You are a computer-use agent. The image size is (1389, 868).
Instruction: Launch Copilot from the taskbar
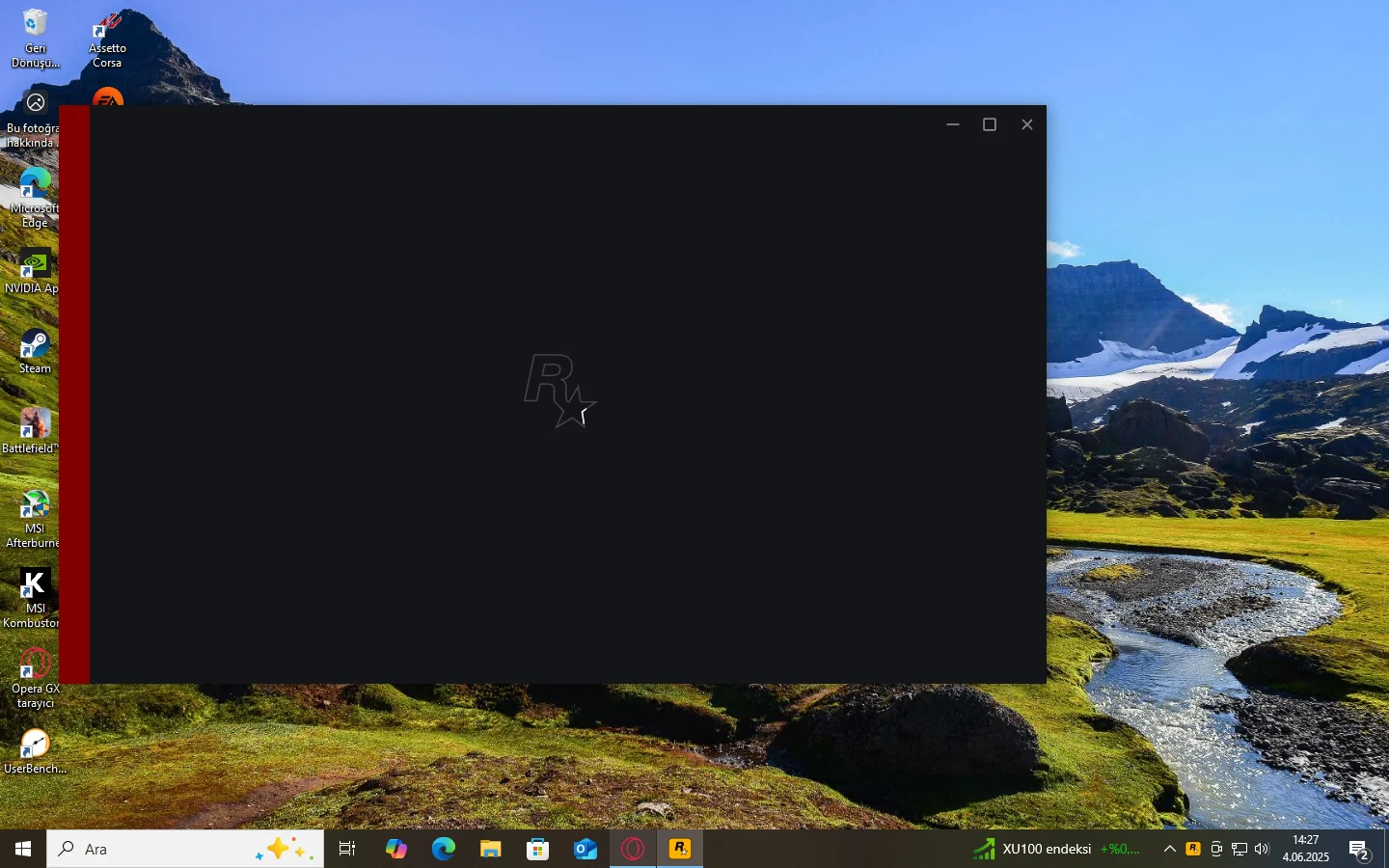pos(395,849)
